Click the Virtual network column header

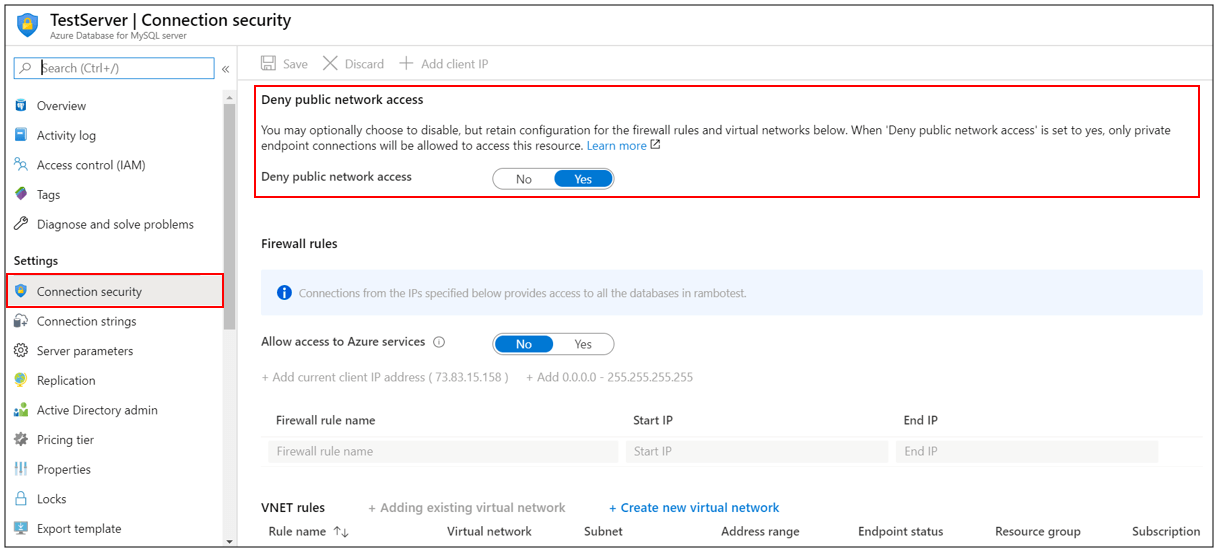point(489,532)
